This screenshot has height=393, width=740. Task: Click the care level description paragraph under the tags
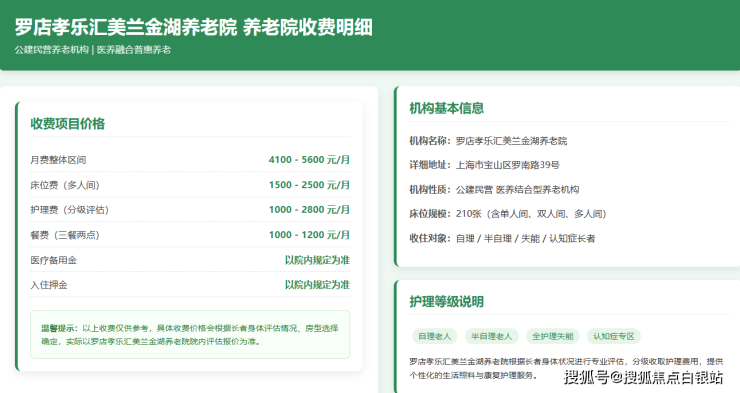coord(566,368)
